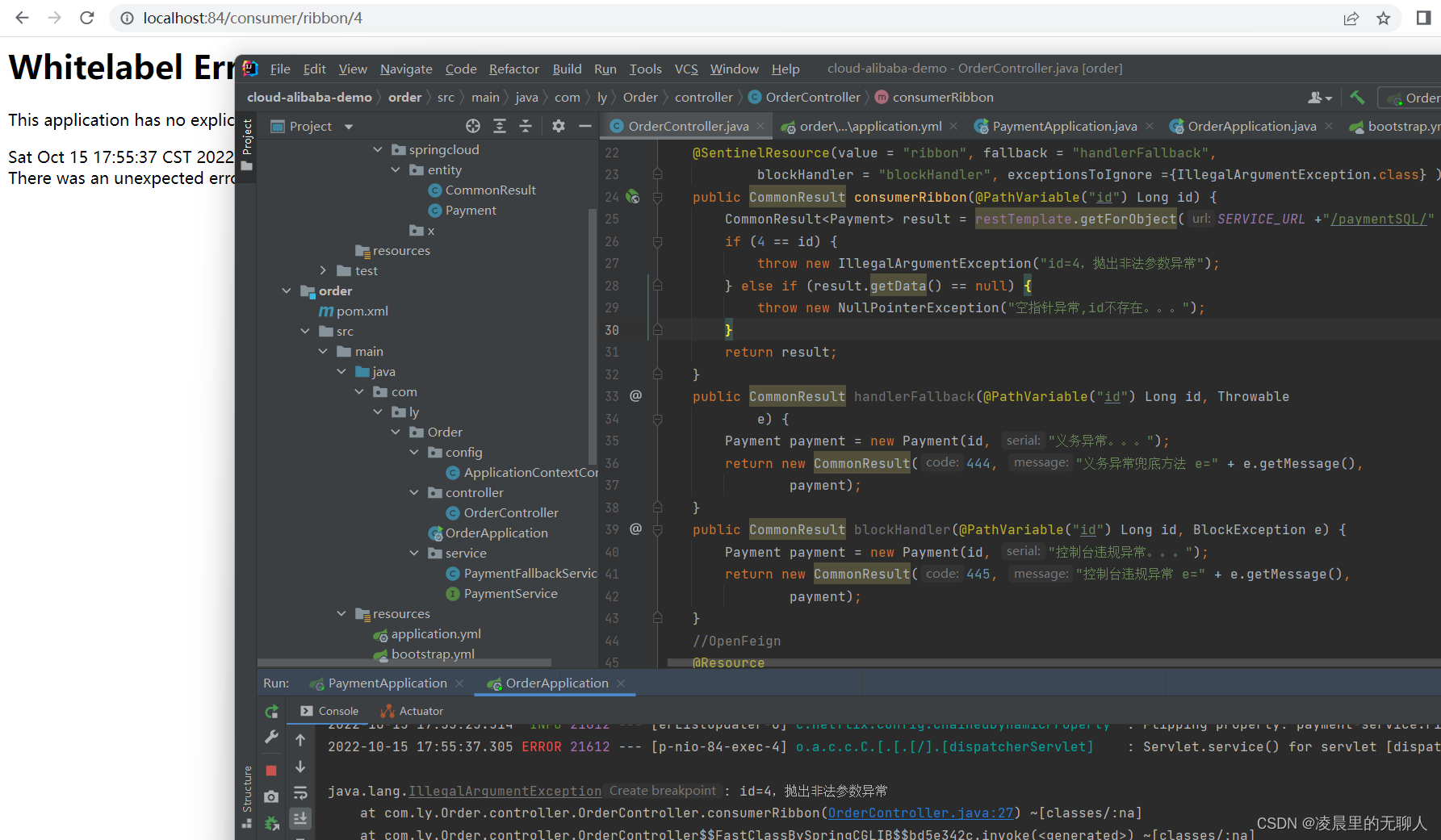
Task: Click the green hammer Build icon
Action: tap(1357, 97)
